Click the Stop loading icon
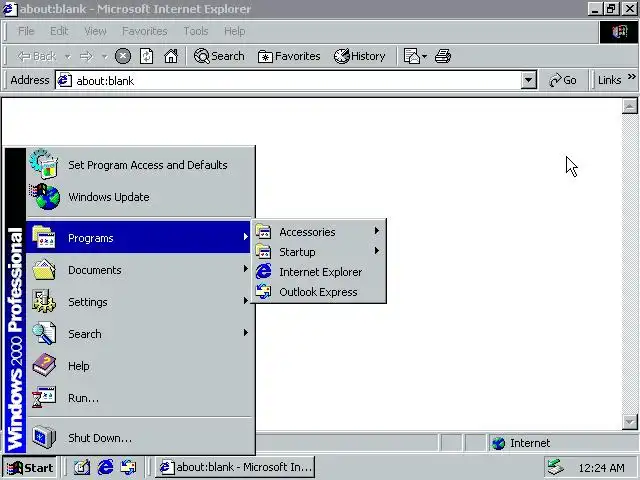Image resolution: width=640 pixels, height=480 pixels. point(123,56)
